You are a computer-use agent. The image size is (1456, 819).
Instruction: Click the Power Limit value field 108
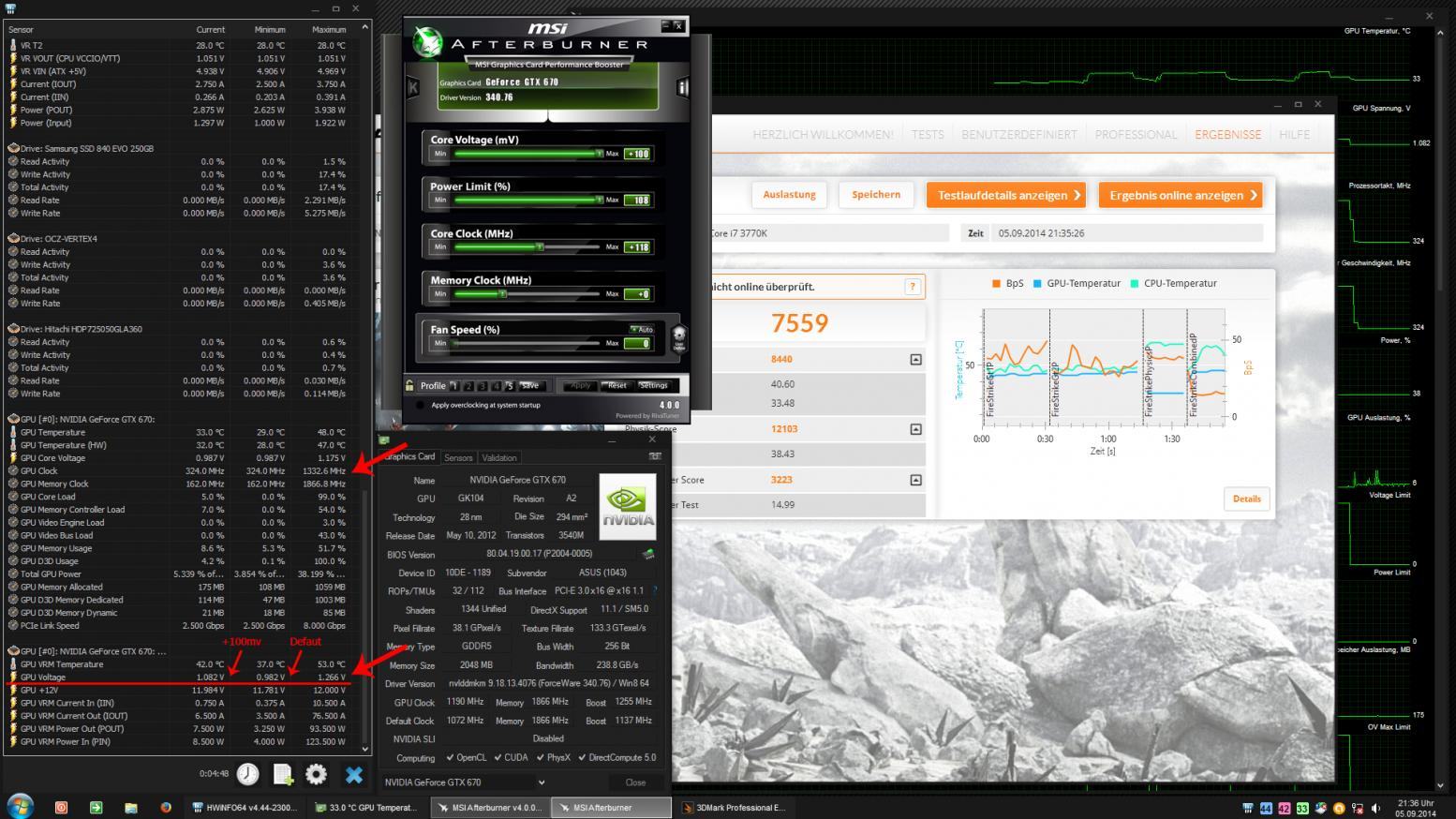pyautogui.click(x=637, y=200)
